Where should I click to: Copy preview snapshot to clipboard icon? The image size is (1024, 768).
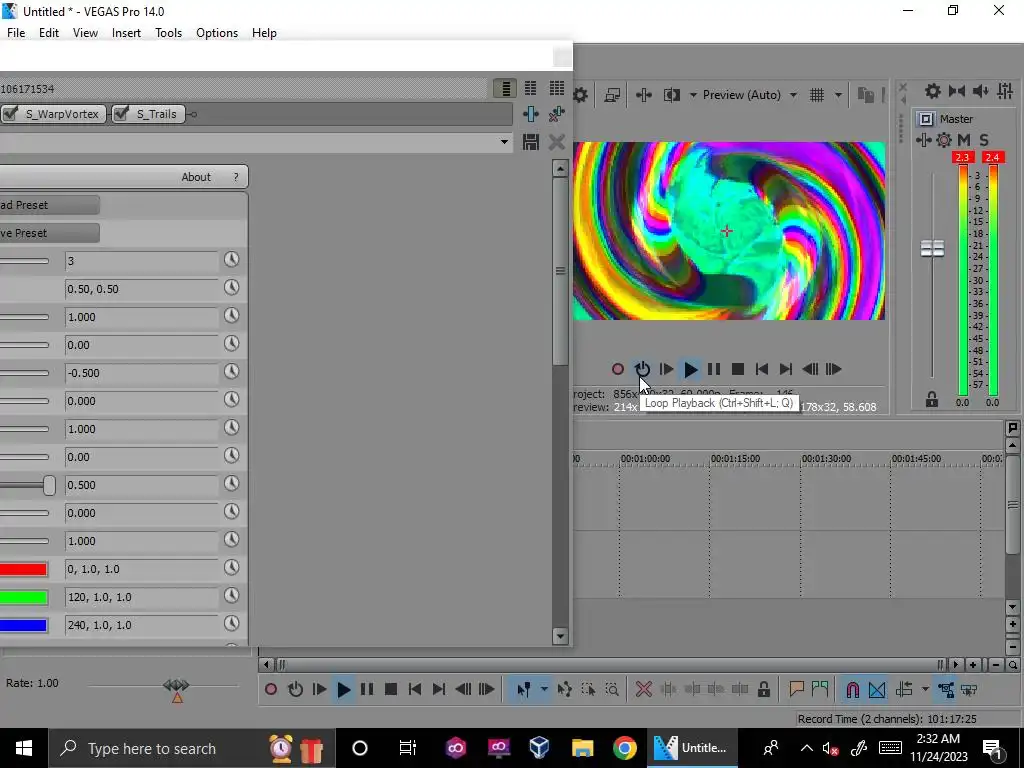866,95
